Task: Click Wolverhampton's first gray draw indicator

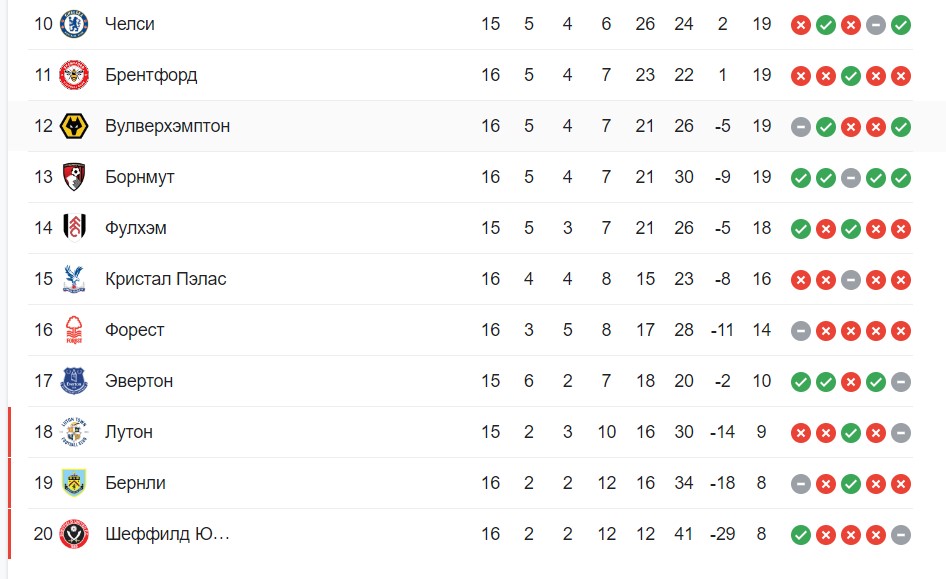Action: tap(801, 127)
